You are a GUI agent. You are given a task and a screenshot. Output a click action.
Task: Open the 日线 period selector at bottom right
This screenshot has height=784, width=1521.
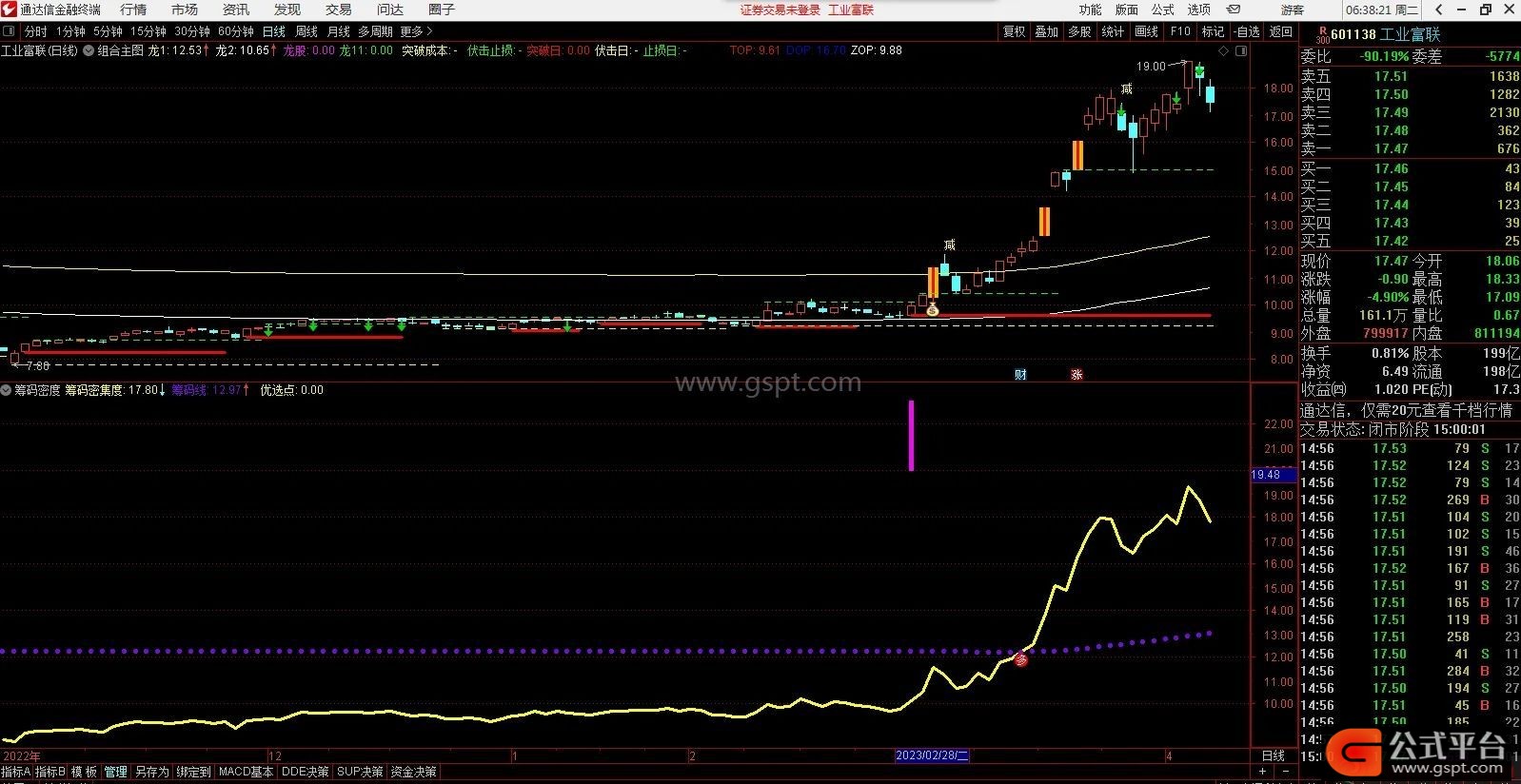point(1274,755)
